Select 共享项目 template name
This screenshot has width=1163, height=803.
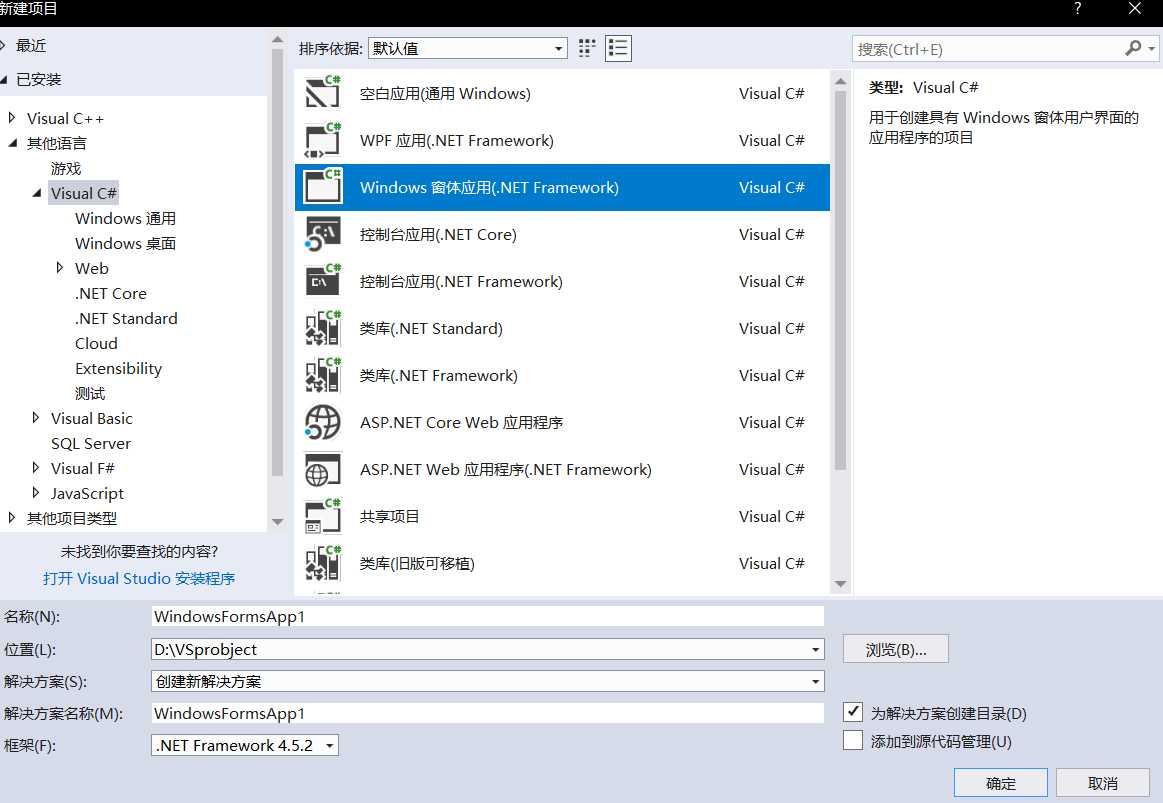[x=389, y=516]
